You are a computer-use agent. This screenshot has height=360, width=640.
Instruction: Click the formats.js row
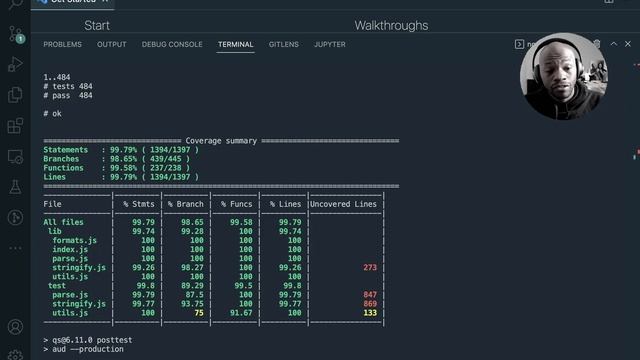point(213,240)
